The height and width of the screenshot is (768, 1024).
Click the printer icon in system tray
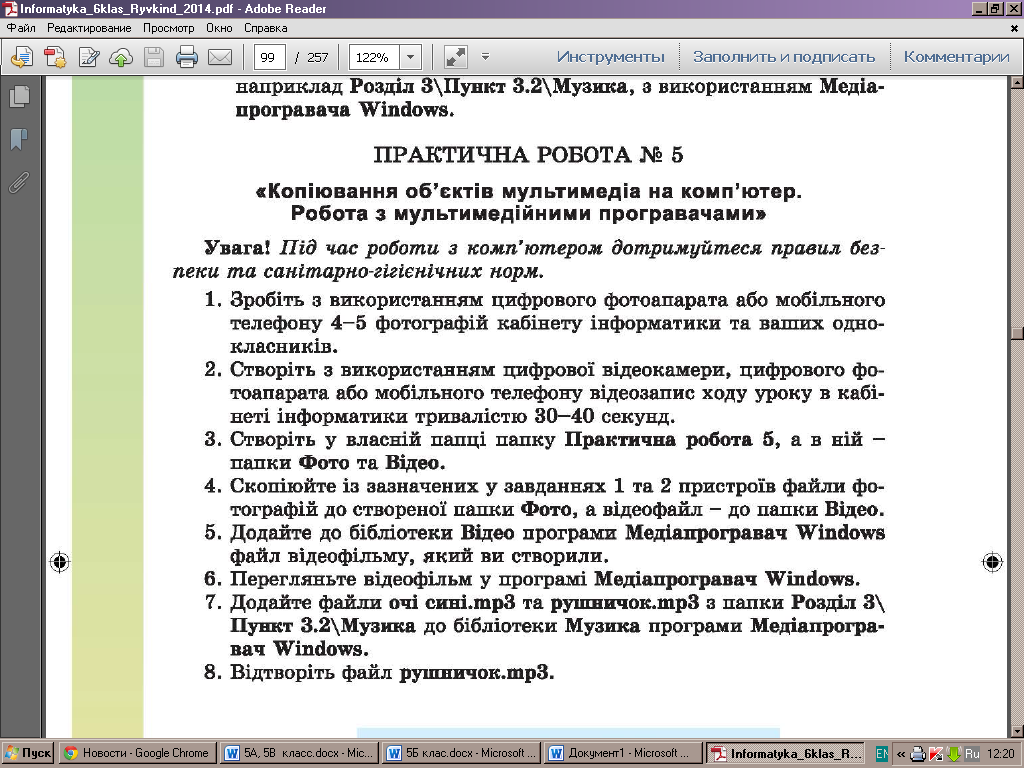click(x=918, y=754)
